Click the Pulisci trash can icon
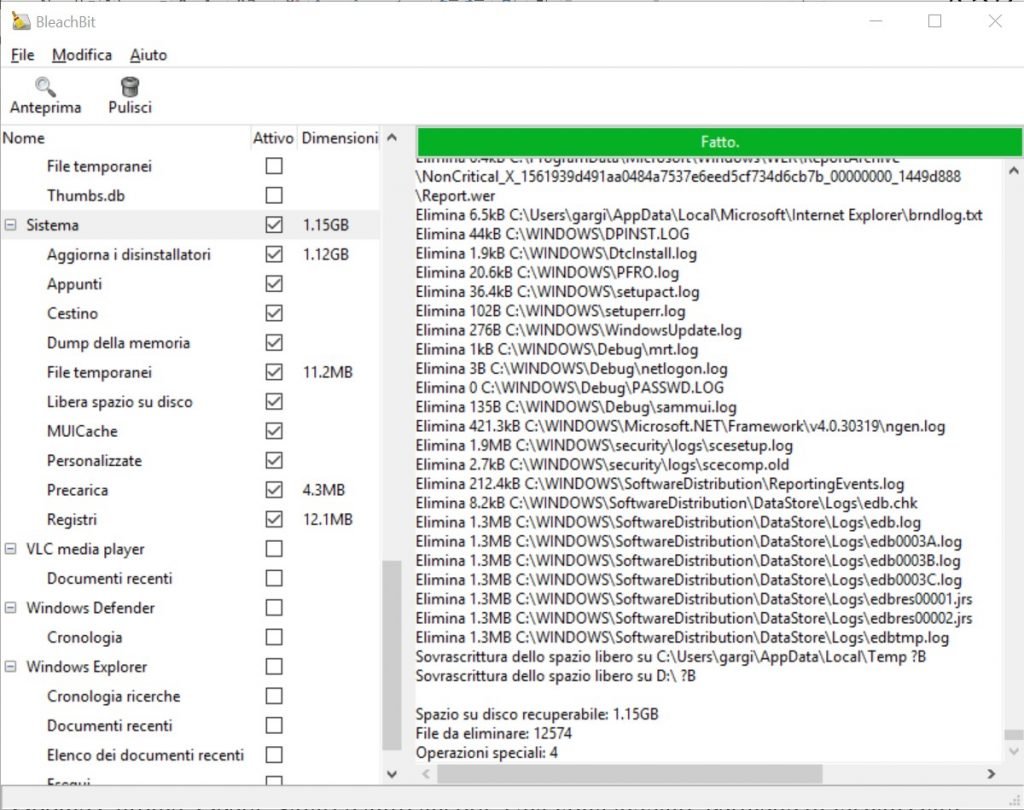Viewport: 1024px width, 810px height. [x=130, y=87]
